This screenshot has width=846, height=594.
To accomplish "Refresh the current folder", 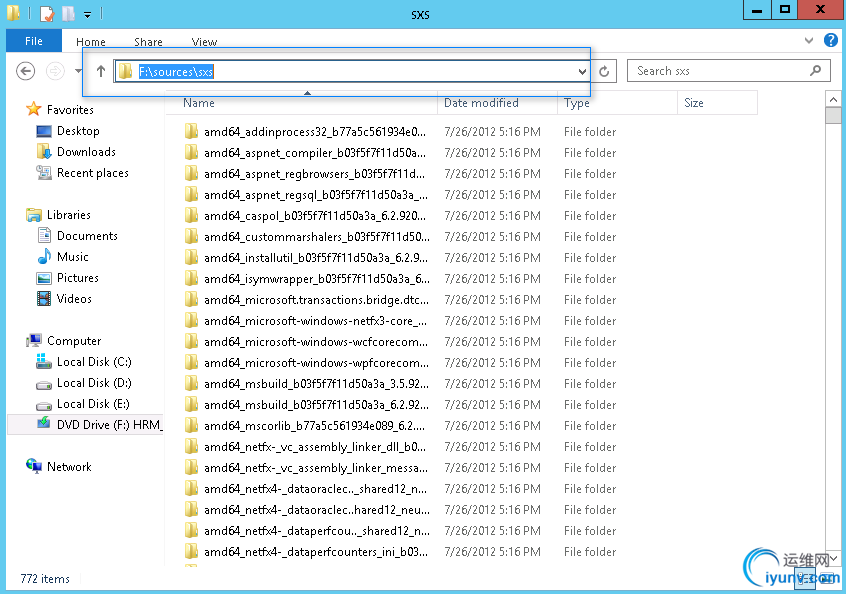I will click(x=604, y=71).
